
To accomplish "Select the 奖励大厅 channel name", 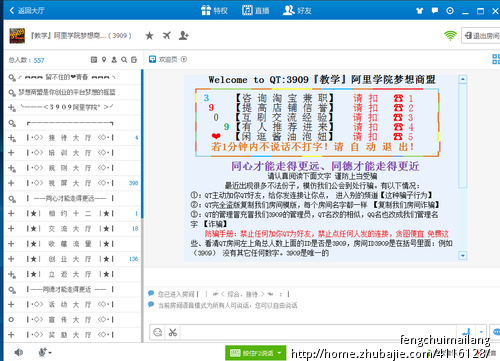I will (x=70, y=335).
